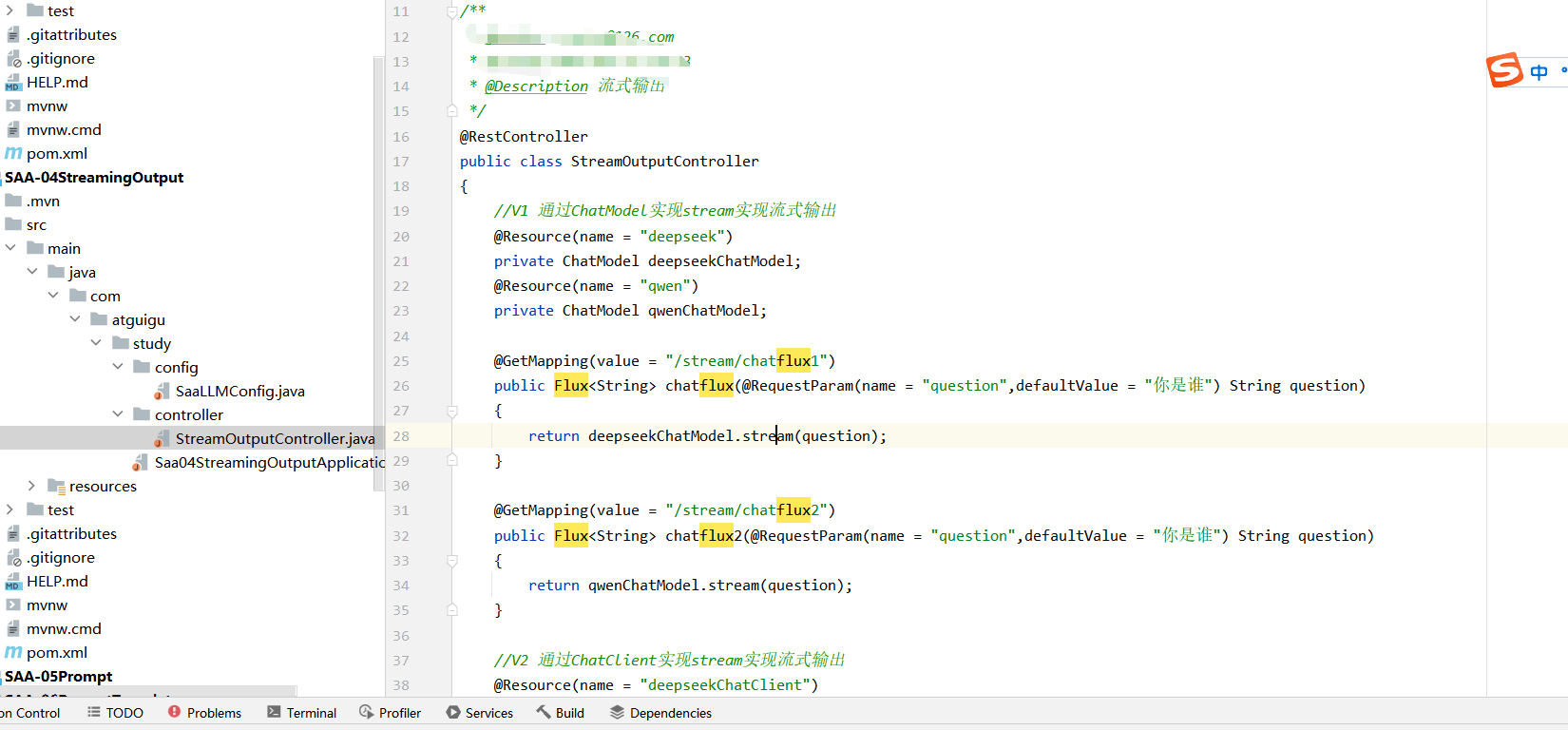Open the Dependencies tool window
Viewport: 1568px width, 730px height.
(x=660, y=713)
